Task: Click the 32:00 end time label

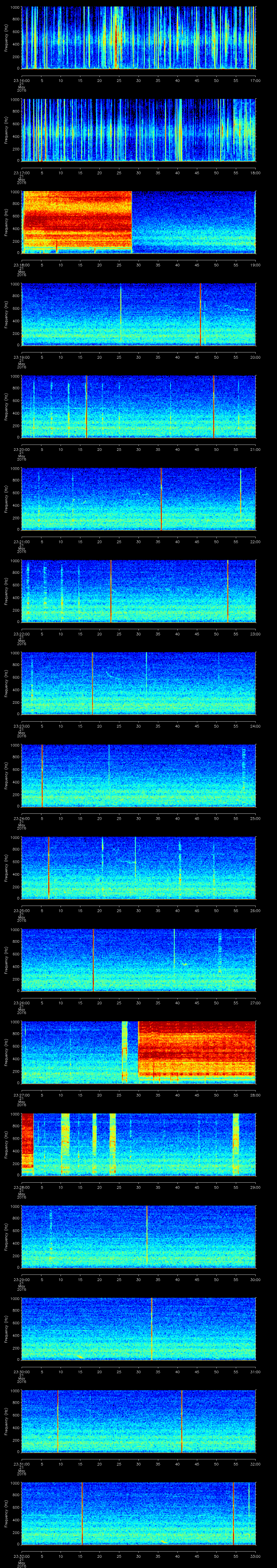Action: click(x=255, y=1464)
